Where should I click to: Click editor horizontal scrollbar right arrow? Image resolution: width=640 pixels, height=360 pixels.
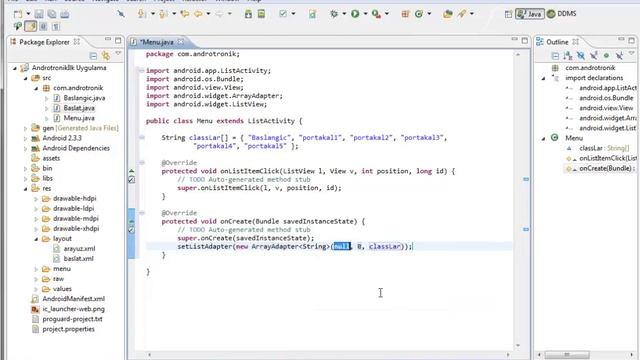pos(508,355)
